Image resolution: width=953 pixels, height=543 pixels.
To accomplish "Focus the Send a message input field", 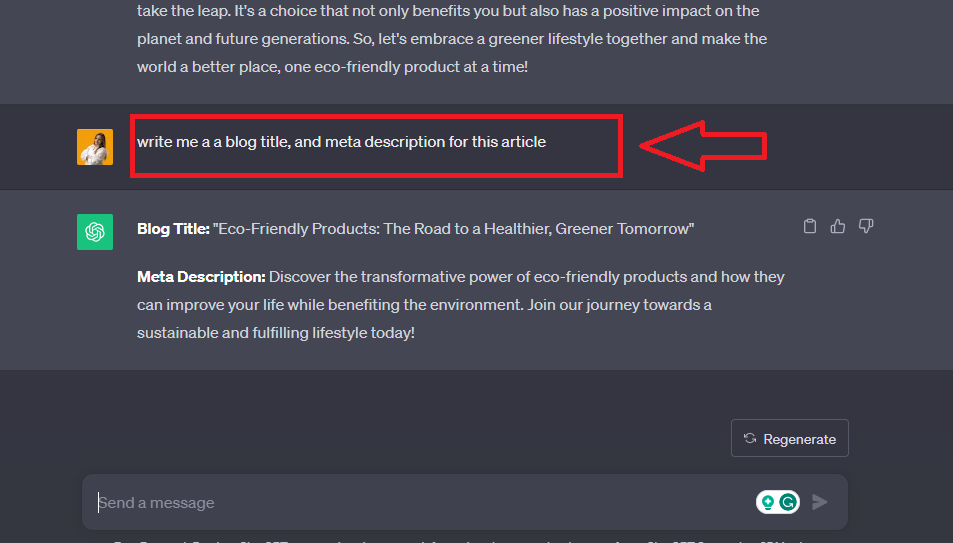I will coord(425,502).
